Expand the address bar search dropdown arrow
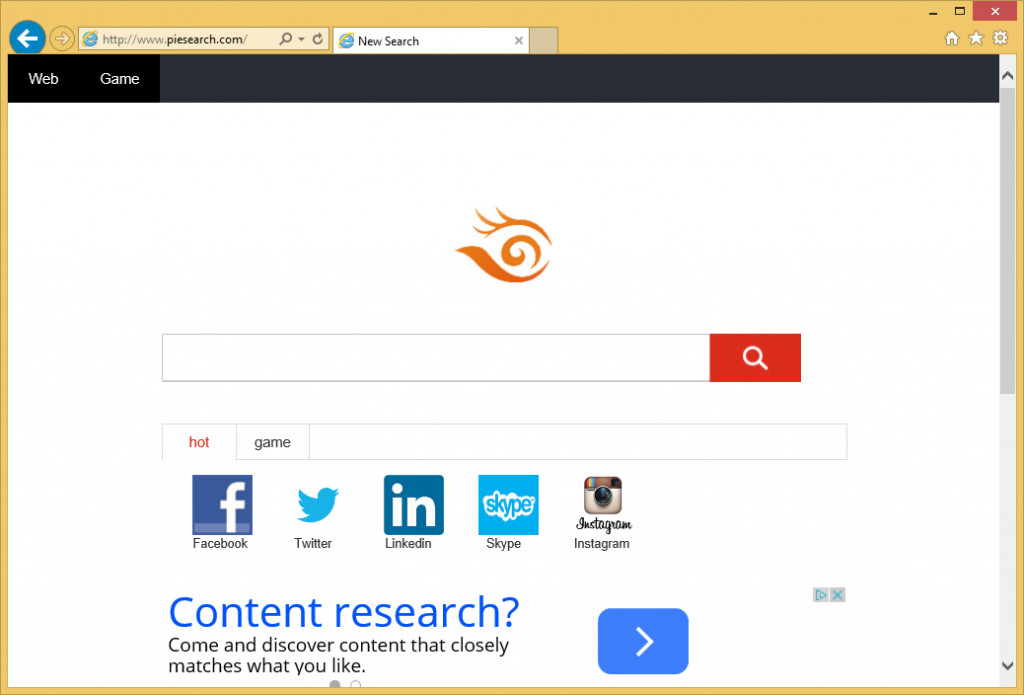This screenshot has width=1024, height=695. [301, 40]
